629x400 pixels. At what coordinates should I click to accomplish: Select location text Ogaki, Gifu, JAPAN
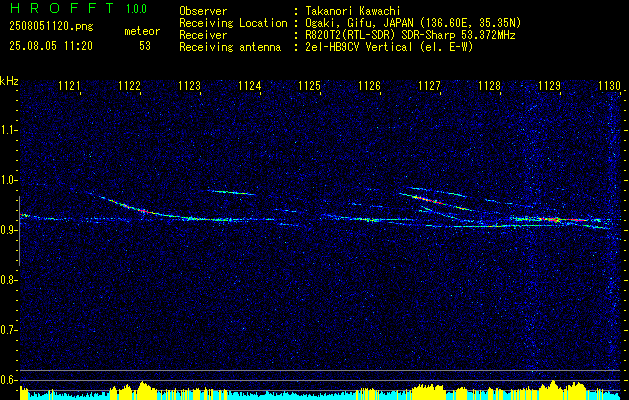359,23
